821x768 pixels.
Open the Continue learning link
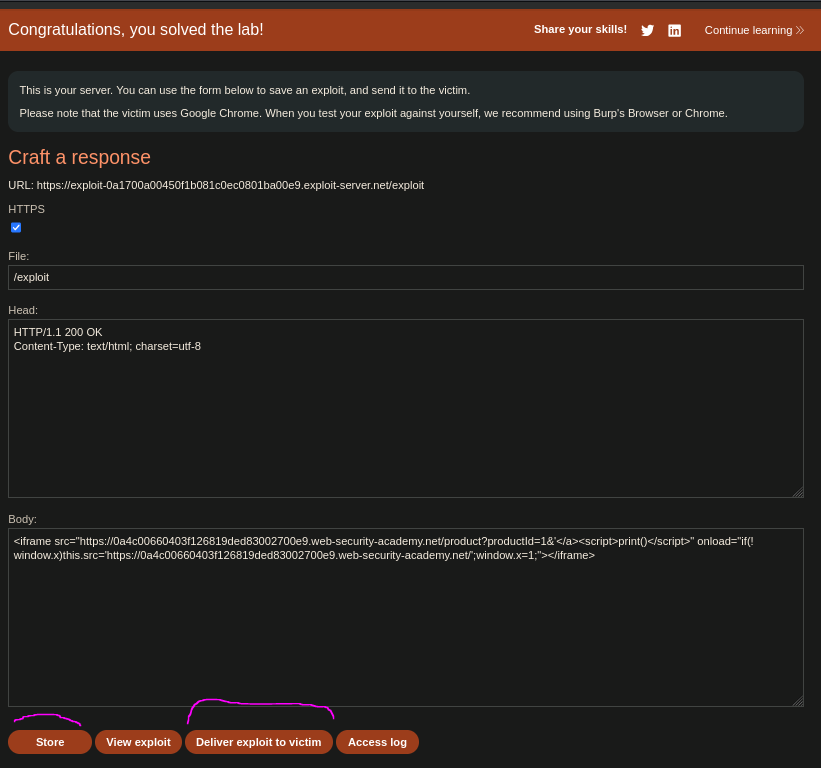[754, 30]
